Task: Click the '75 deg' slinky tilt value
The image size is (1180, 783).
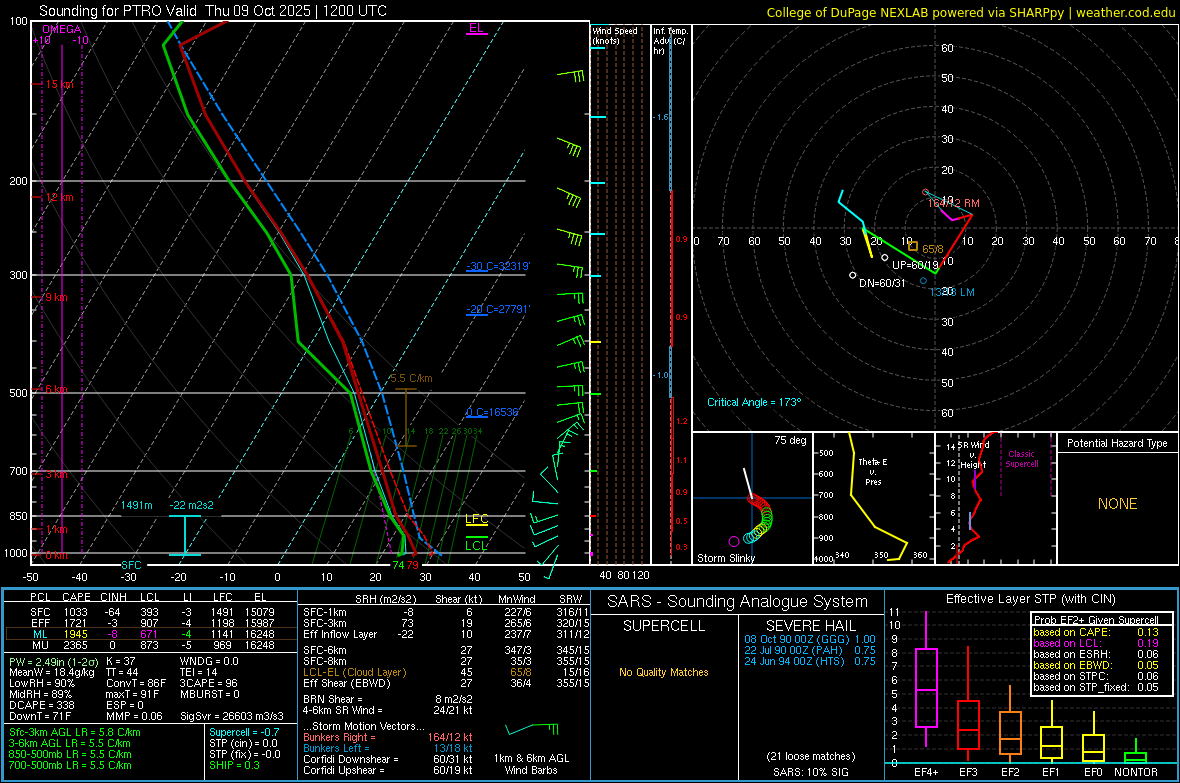Action: pos(790,440)
